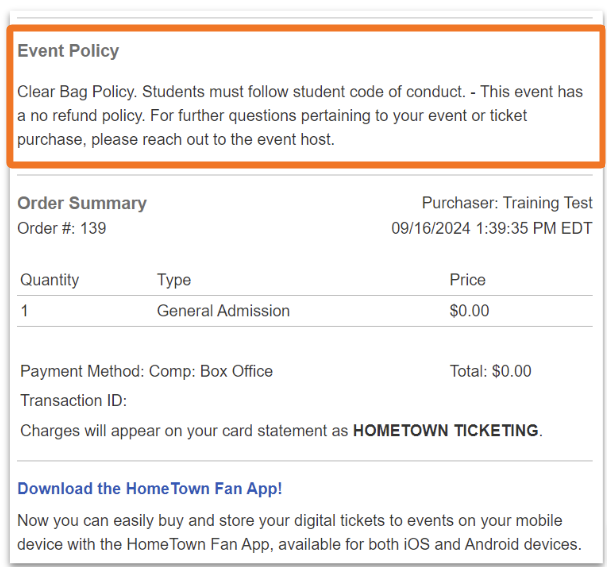This screenshot has width=607, height=567.
Task: Click the "Total: $0.00" amount
Action: tap(490, 371)
